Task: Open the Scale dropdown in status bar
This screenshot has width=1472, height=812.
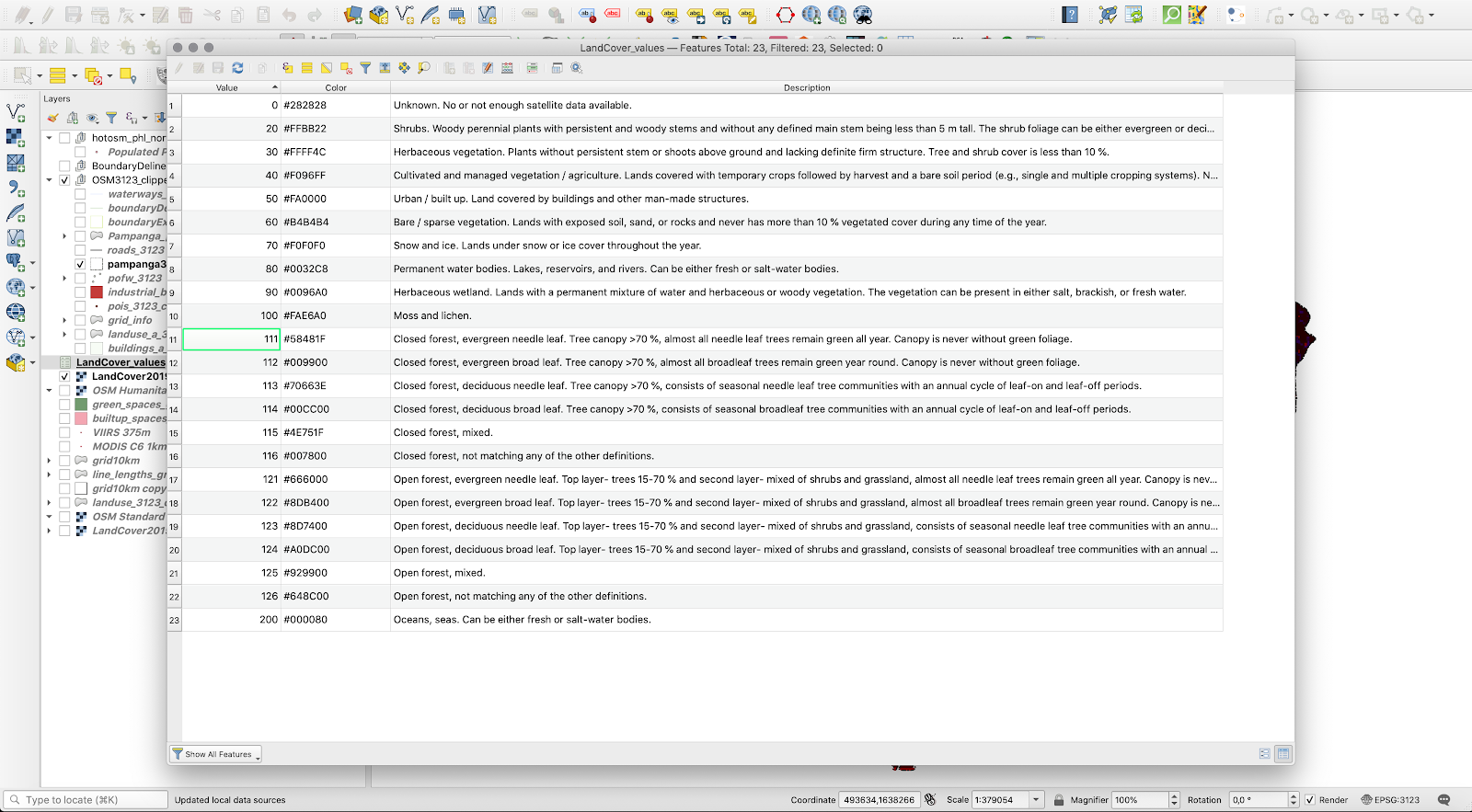Action: pos(1036,800)
